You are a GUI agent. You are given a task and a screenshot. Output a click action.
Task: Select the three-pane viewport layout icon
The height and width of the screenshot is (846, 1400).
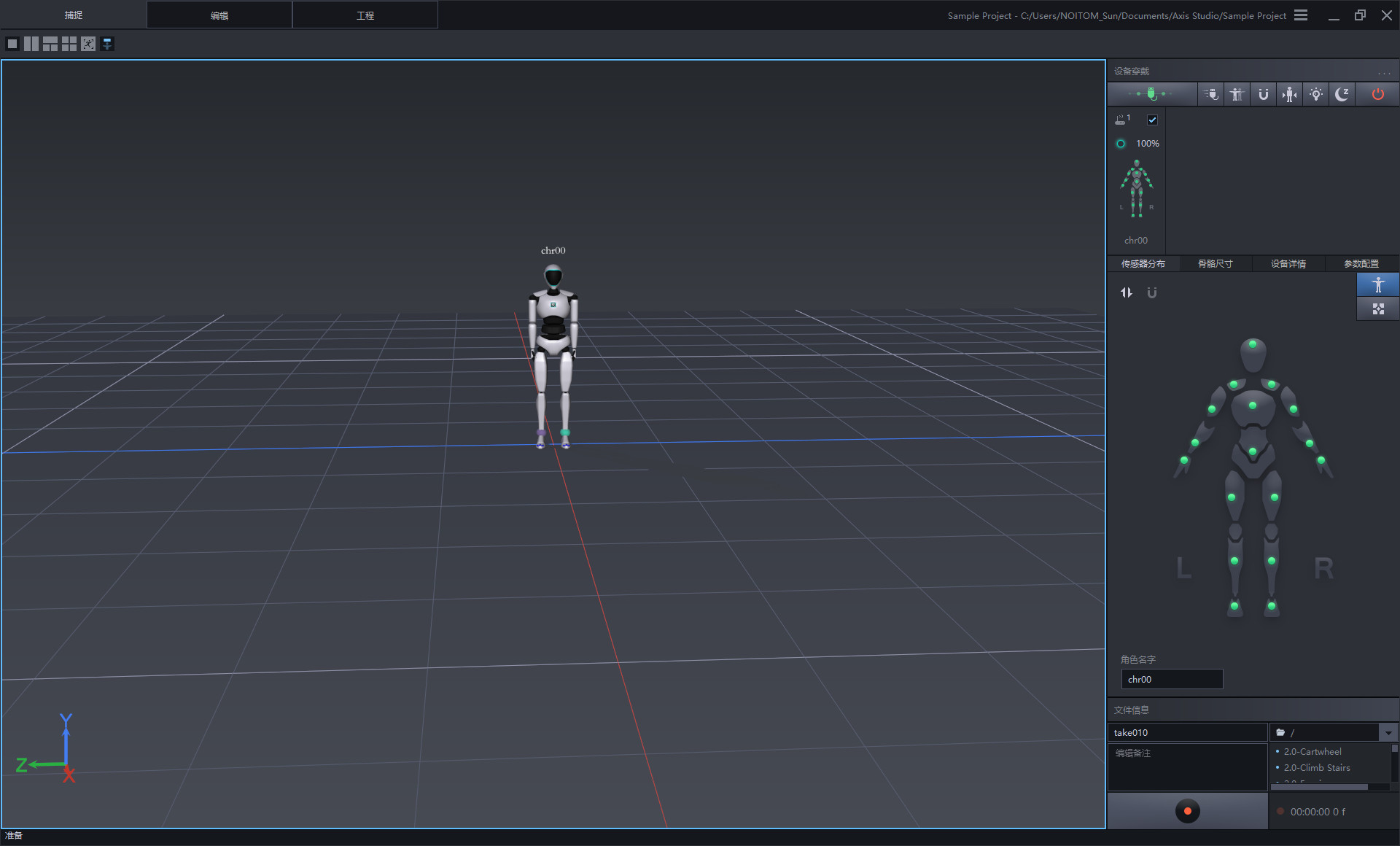point(50,44)
